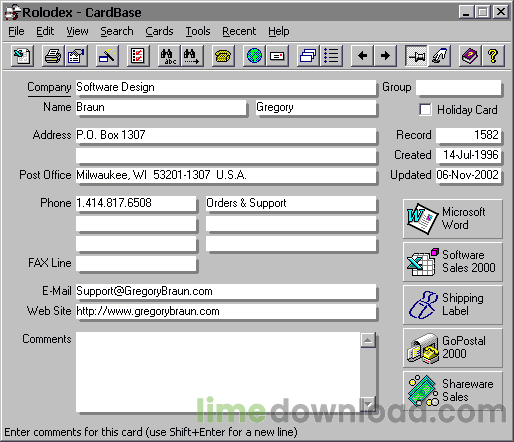The image size is (514, 442).
Task: Click the Group input field
Action: pyautogui.click(x=458, y=87)
